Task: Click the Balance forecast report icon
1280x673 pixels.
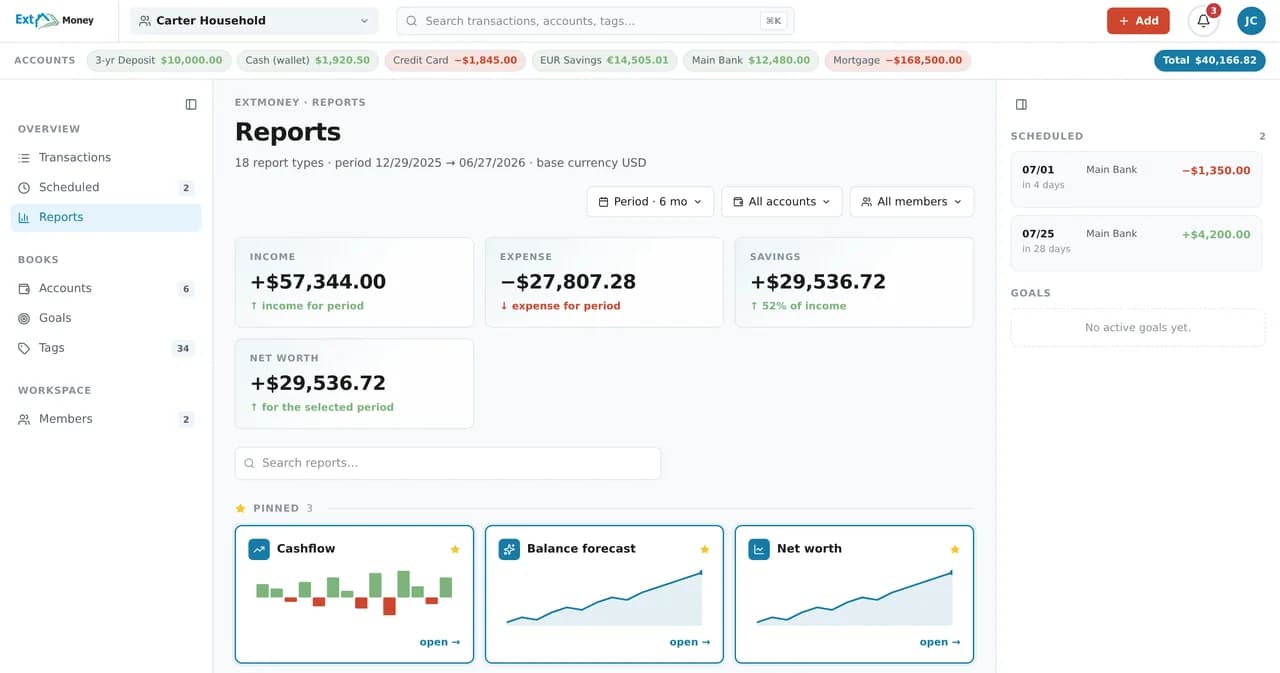Action: click(x=509, y=549)
